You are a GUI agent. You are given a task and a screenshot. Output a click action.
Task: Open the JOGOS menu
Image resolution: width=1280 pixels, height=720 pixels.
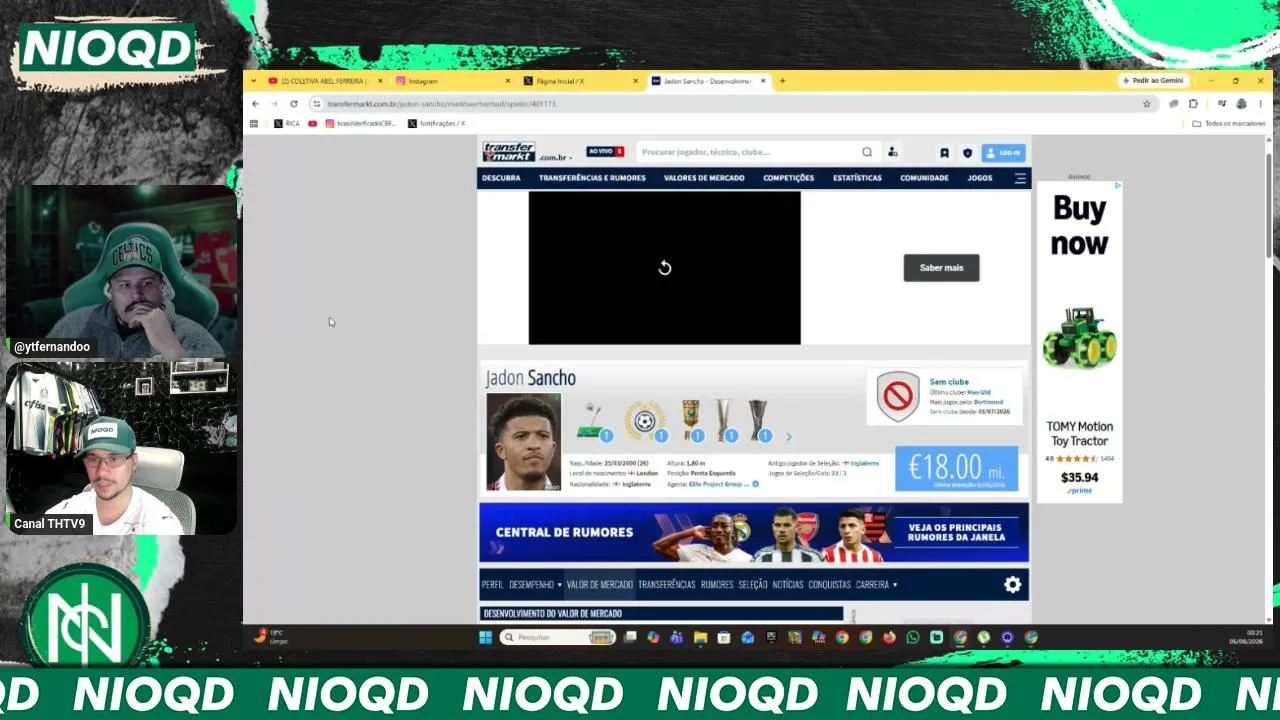coord(980,178)
